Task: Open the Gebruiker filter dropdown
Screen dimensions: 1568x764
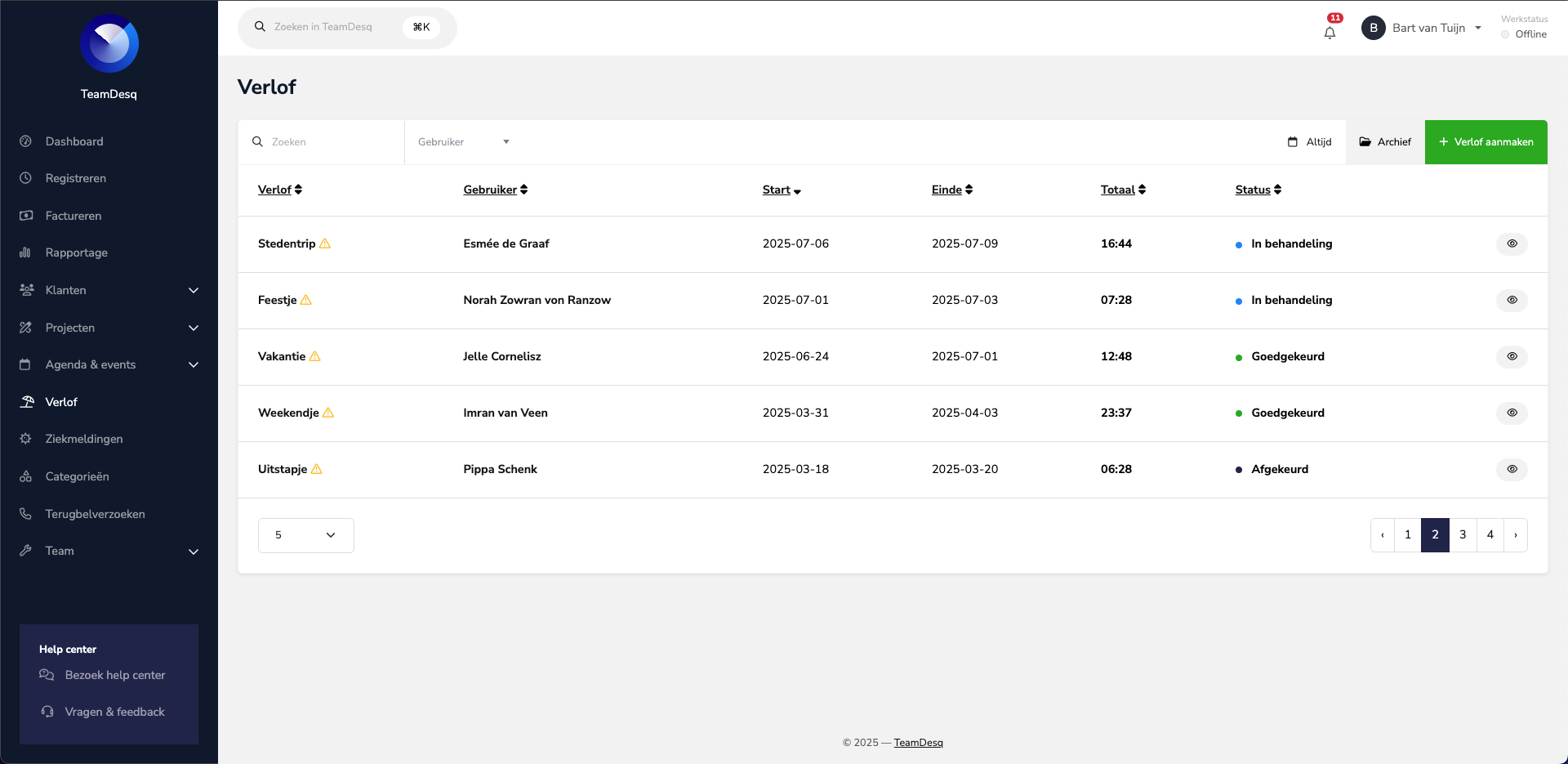Action: (463, 142)
